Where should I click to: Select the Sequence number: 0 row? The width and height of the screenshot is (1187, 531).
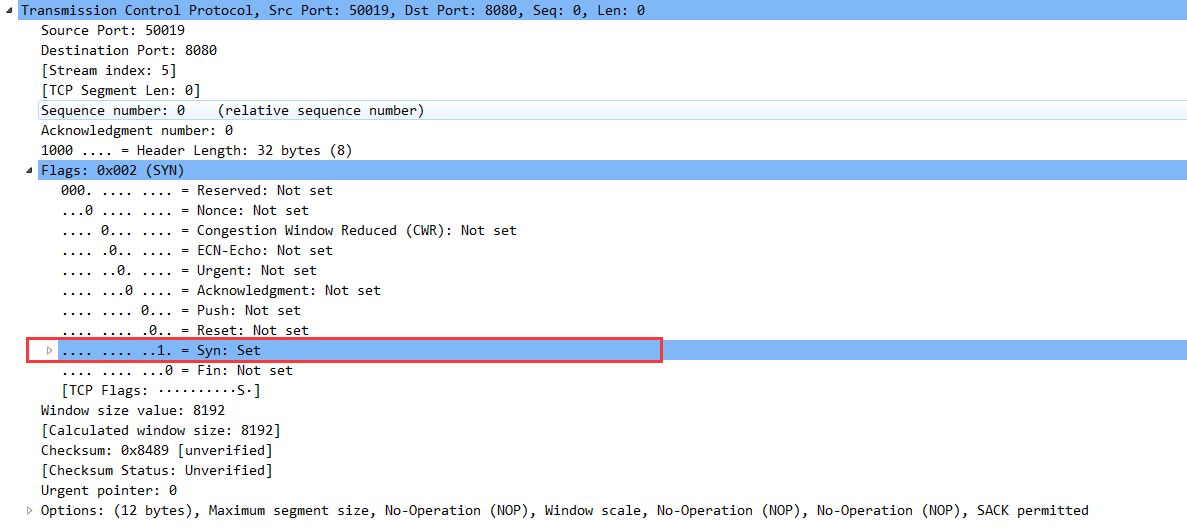[x=612, y=111]
